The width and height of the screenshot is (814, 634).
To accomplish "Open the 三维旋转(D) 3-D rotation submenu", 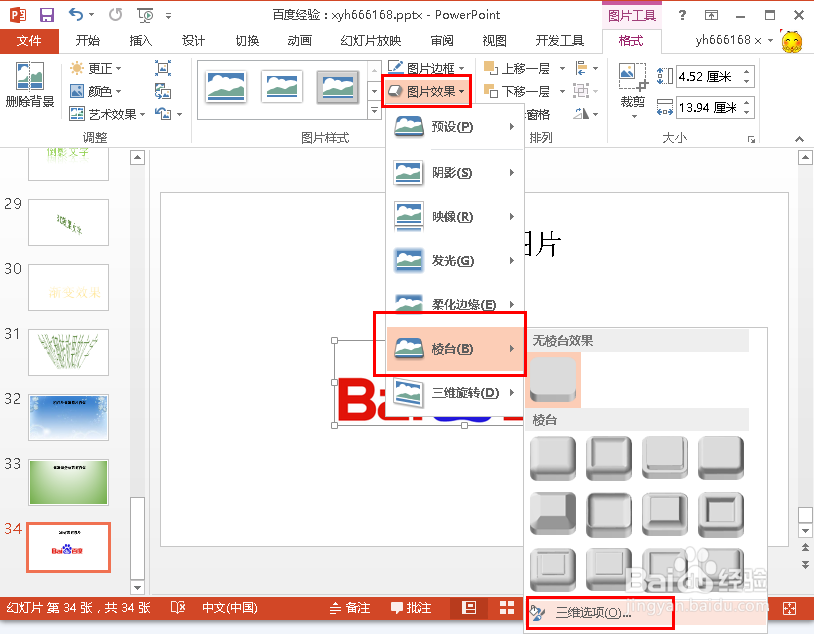I will 455,393.
